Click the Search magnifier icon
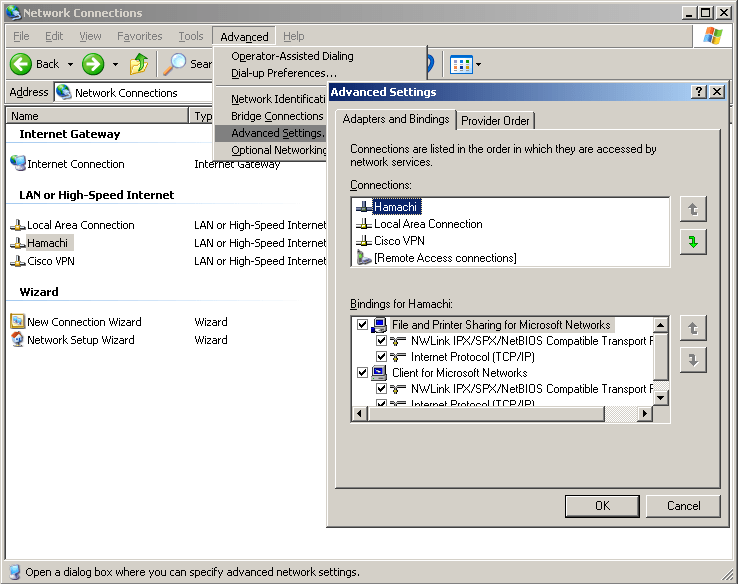The height and width of the screenshot is (584, 738). tap(174, 64)
